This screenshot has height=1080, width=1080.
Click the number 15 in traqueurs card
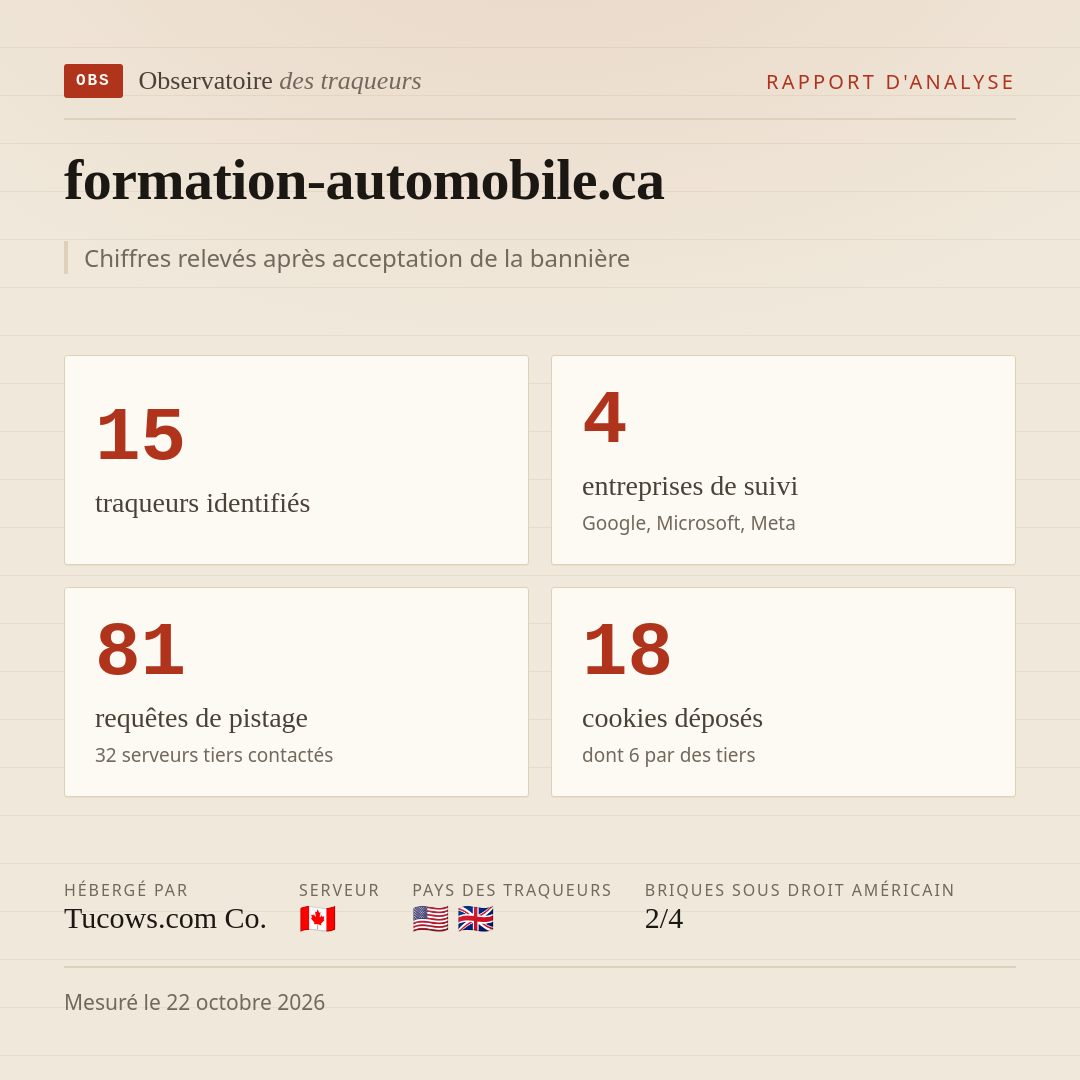click(x=140, y=435)
